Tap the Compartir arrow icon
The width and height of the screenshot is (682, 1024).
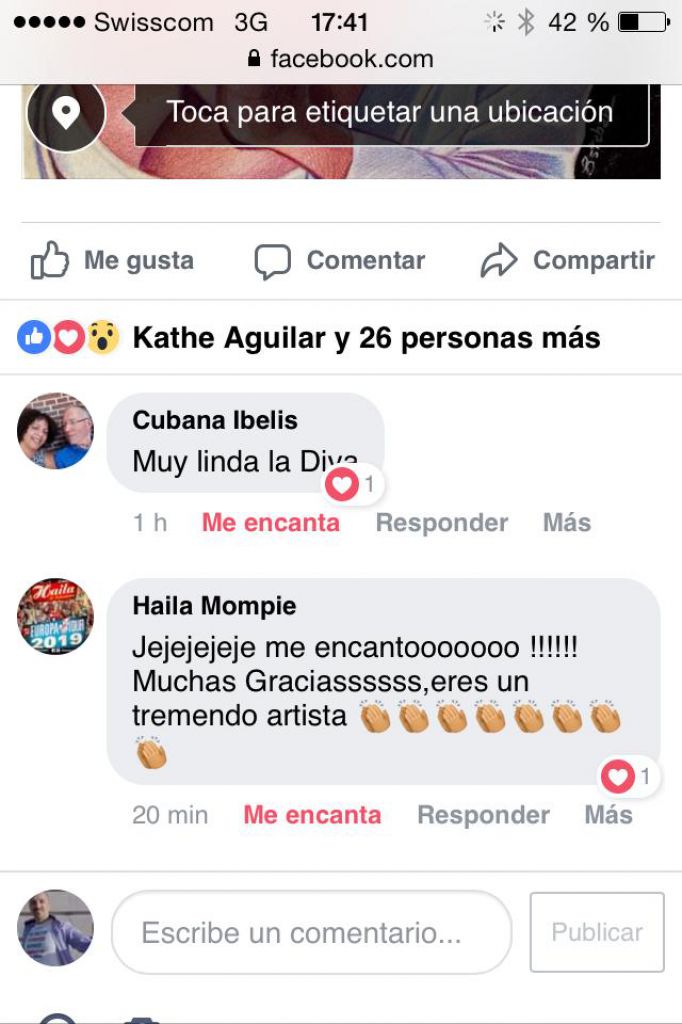(x=499, y=260)
